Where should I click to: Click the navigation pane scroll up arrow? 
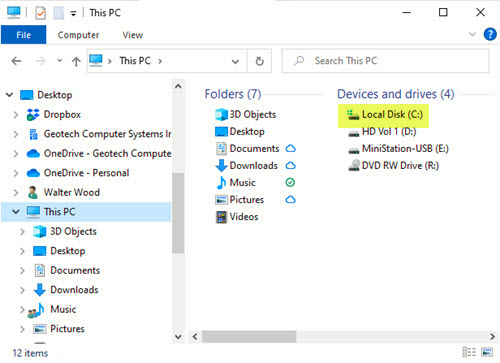(x=178, y=87)
